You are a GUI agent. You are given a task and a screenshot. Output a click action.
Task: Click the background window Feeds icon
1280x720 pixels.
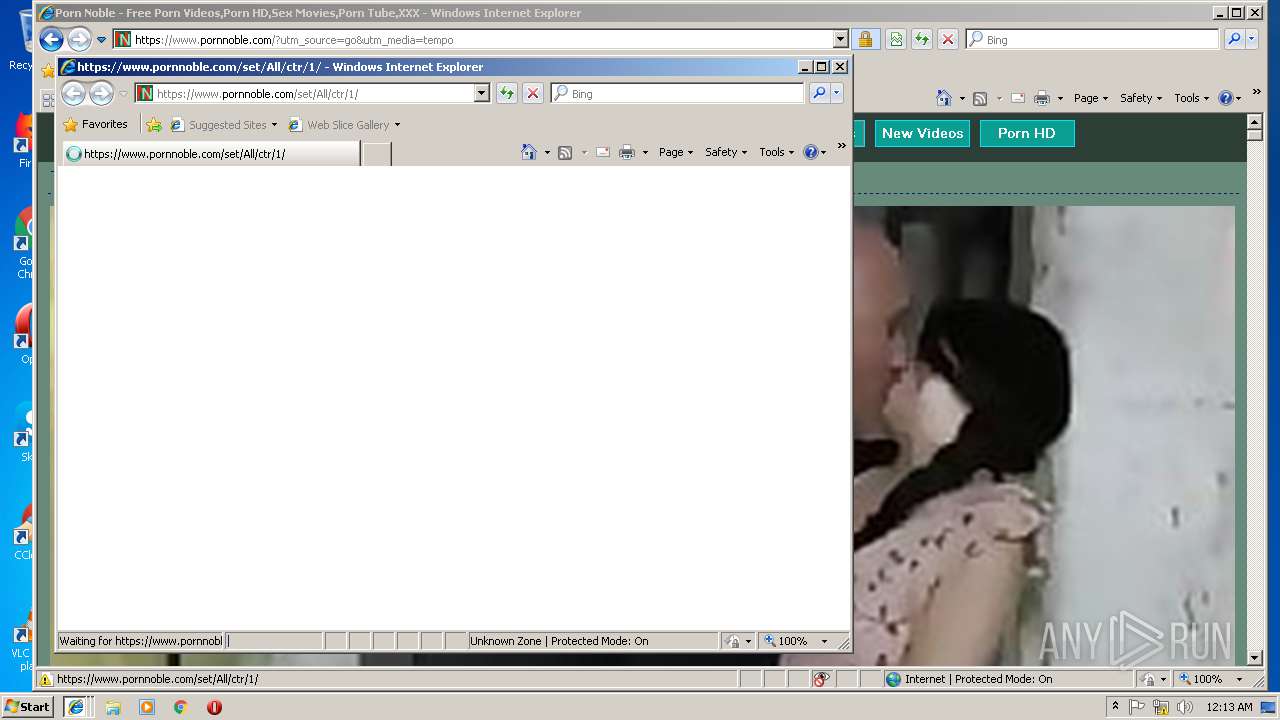coord(980,98)
